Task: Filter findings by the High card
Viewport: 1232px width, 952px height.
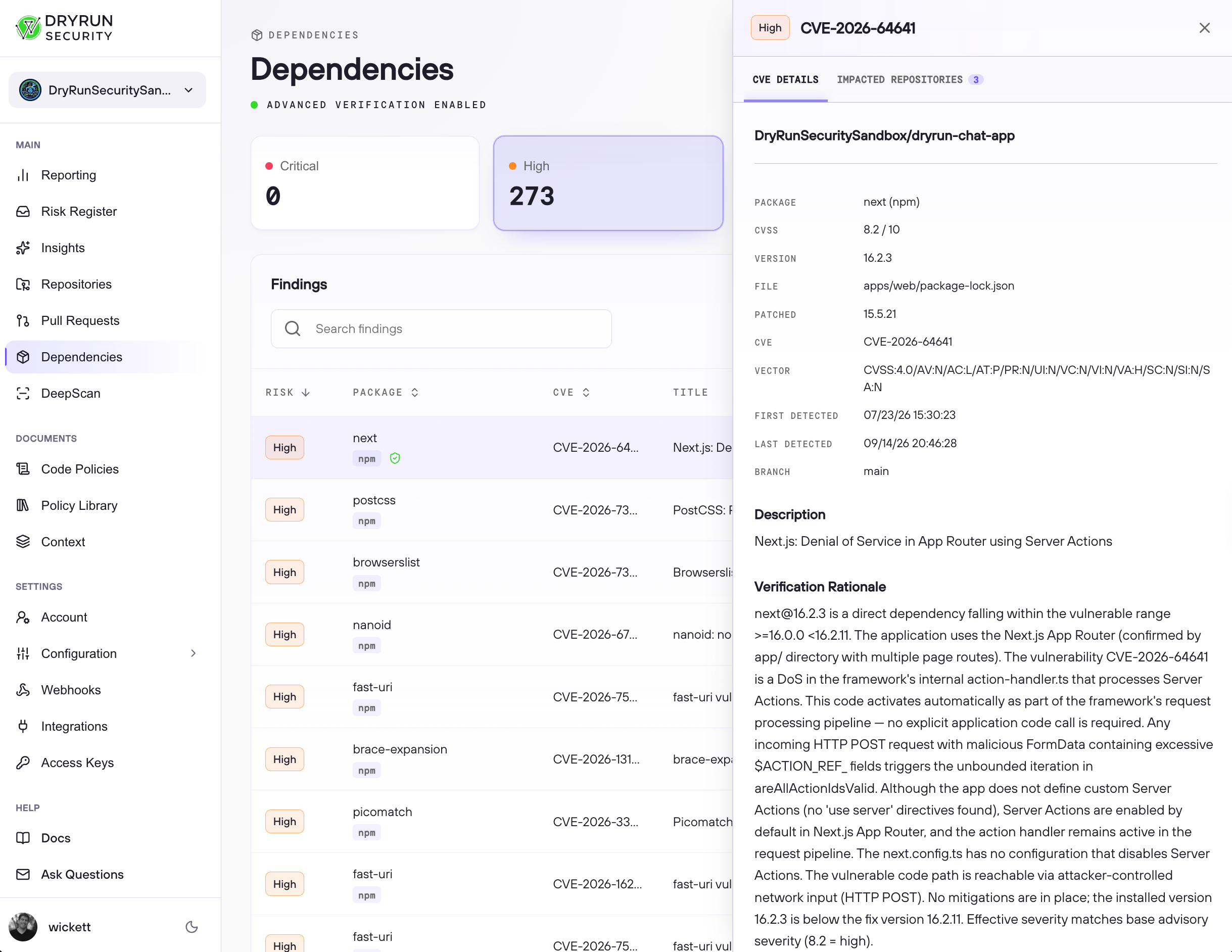Action: [608, 183]
